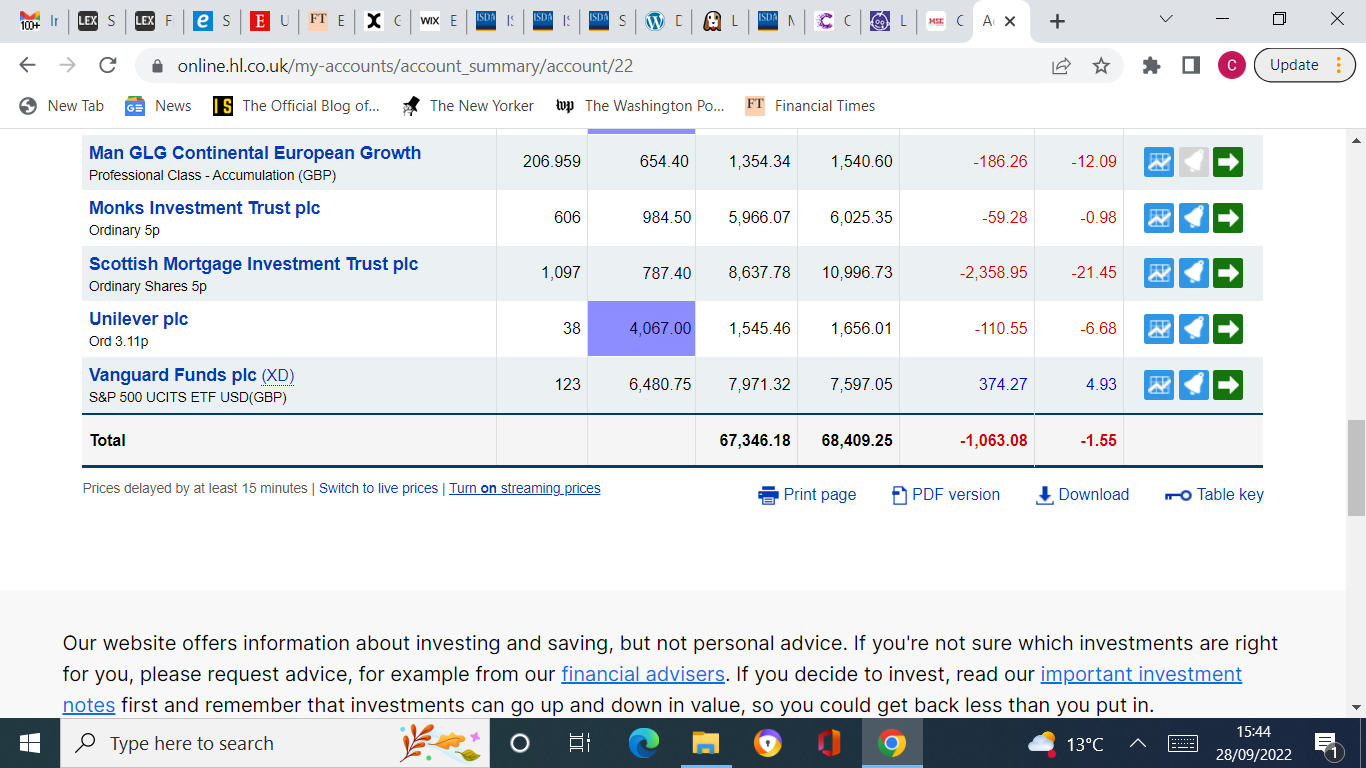1366x768 pixels.
Task: Download the holdings table
Action: point(1082,494)
